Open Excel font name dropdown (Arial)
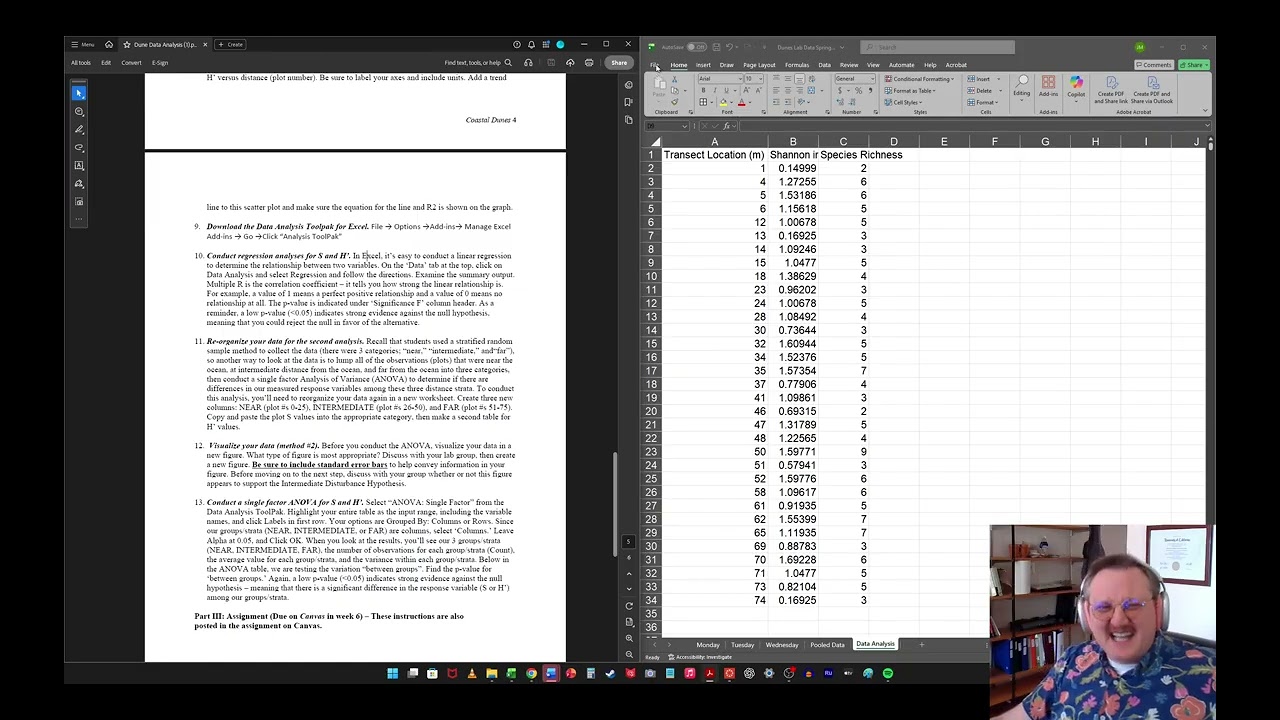This screenshot has height=720, width=1280. [x=740, y=79]
